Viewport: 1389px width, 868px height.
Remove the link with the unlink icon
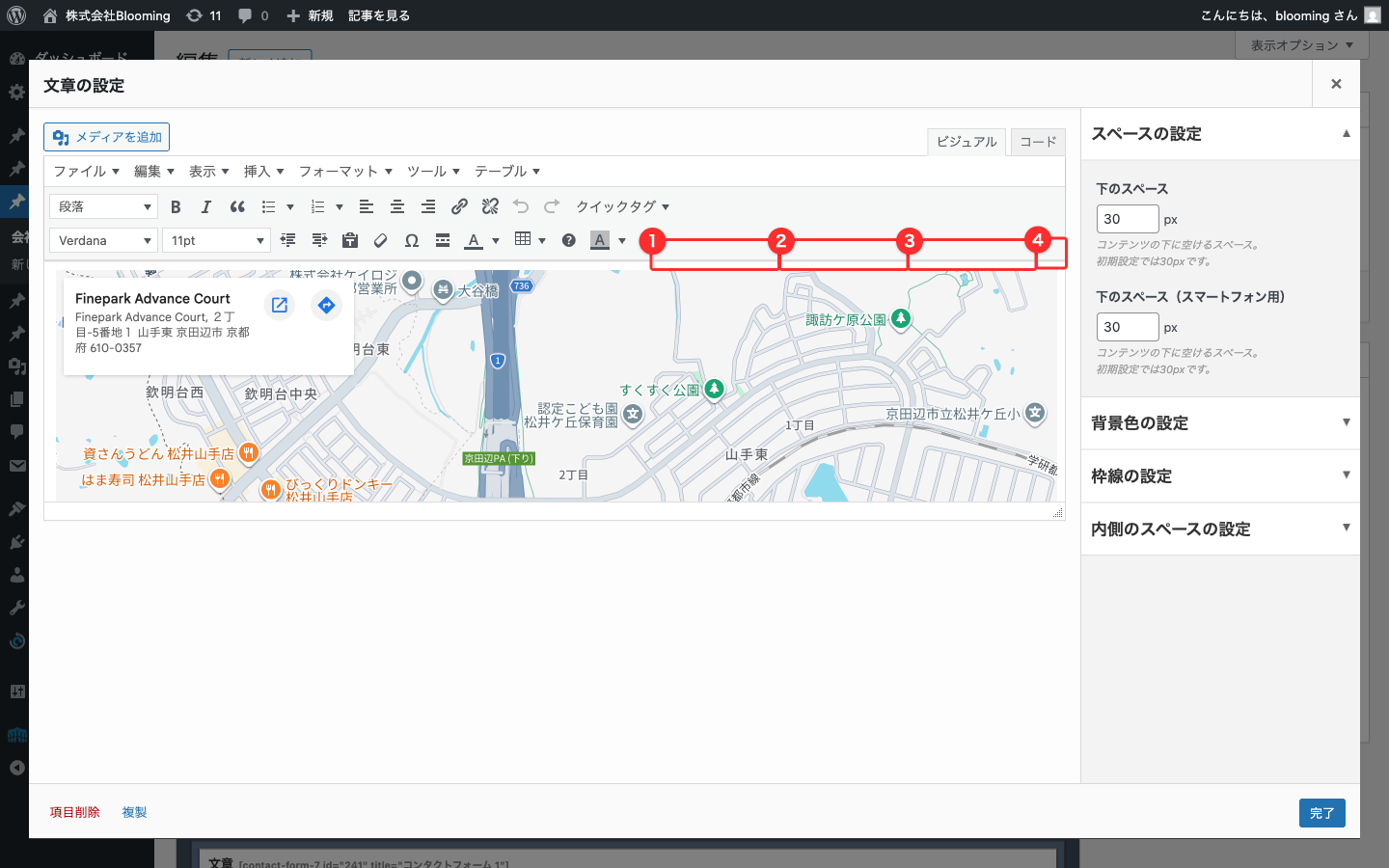pos(490,206)
